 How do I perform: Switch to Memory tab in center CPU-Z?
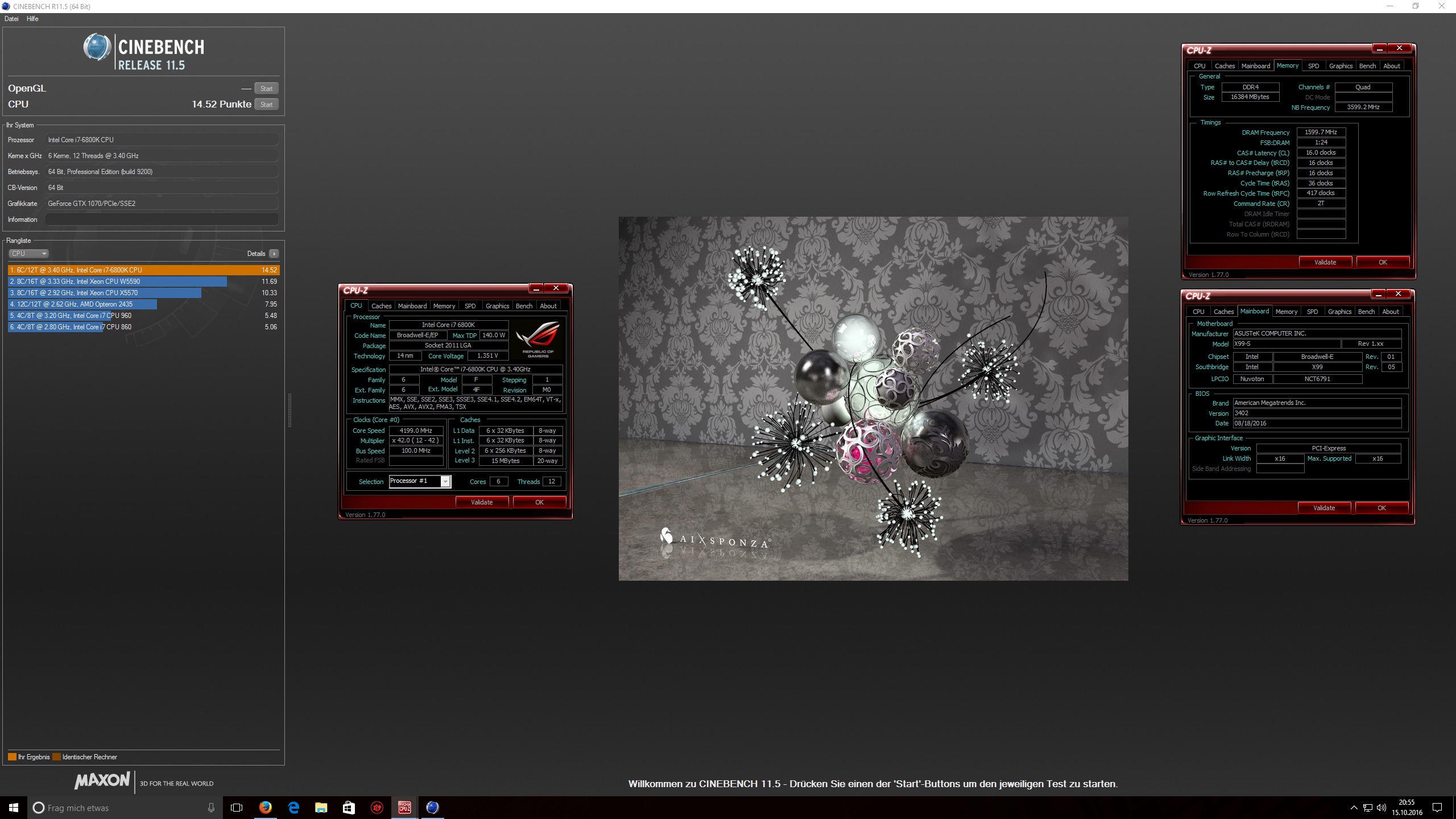[x=444, y=306]
